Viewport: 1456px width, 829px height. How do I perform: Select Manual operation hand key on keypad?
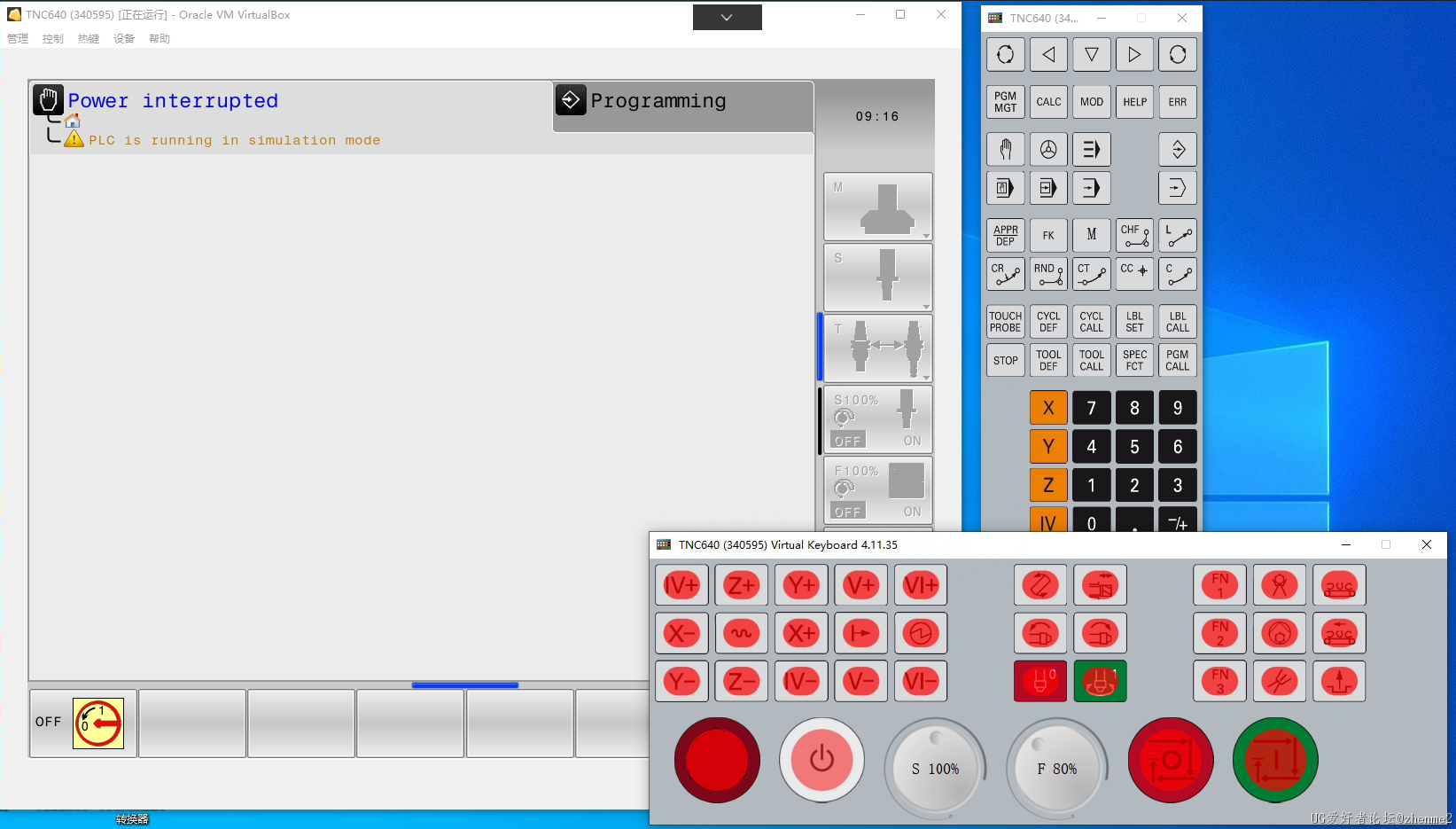click(1005, 149)
